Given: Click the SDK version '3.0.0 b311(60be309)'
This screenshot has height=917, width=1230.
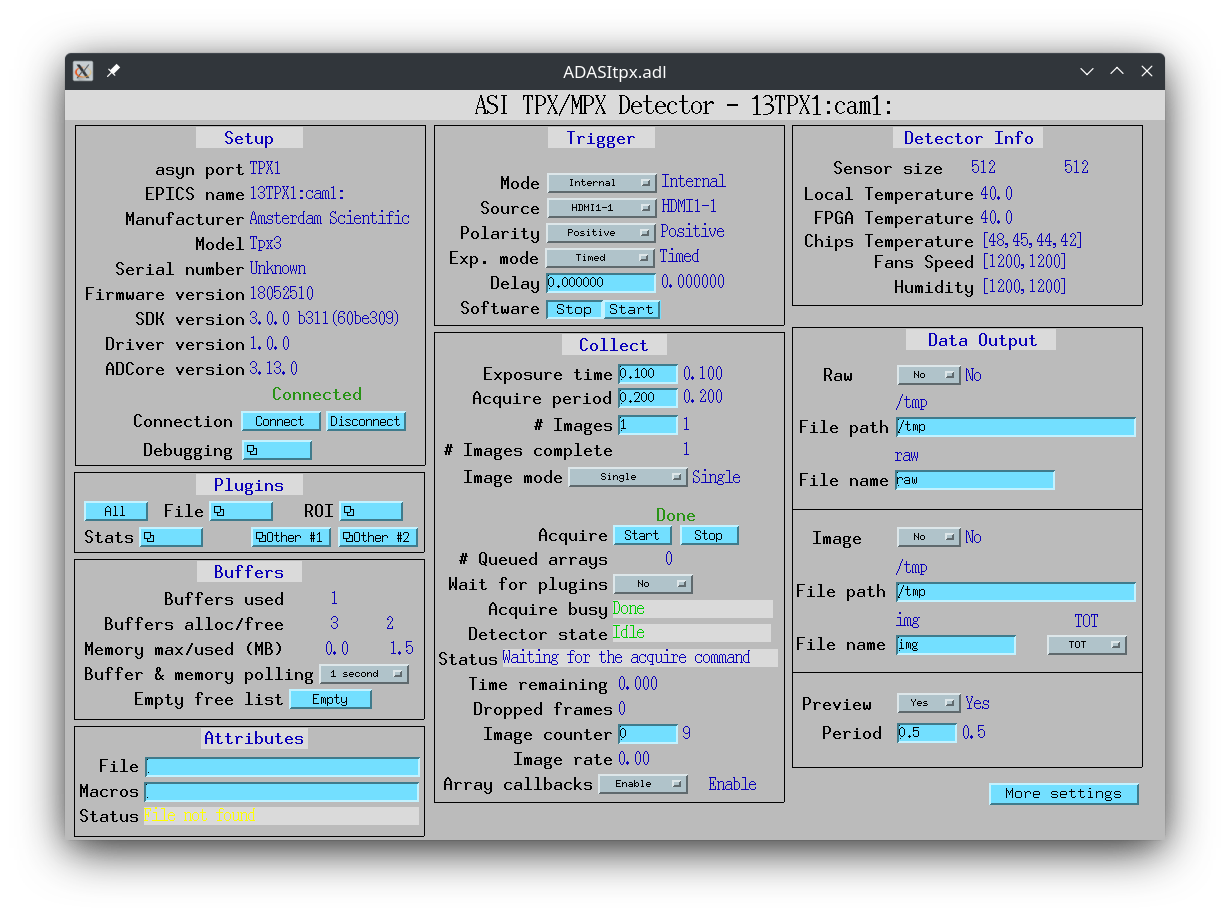Looking at the screenshot, I should tap(324, 319).
